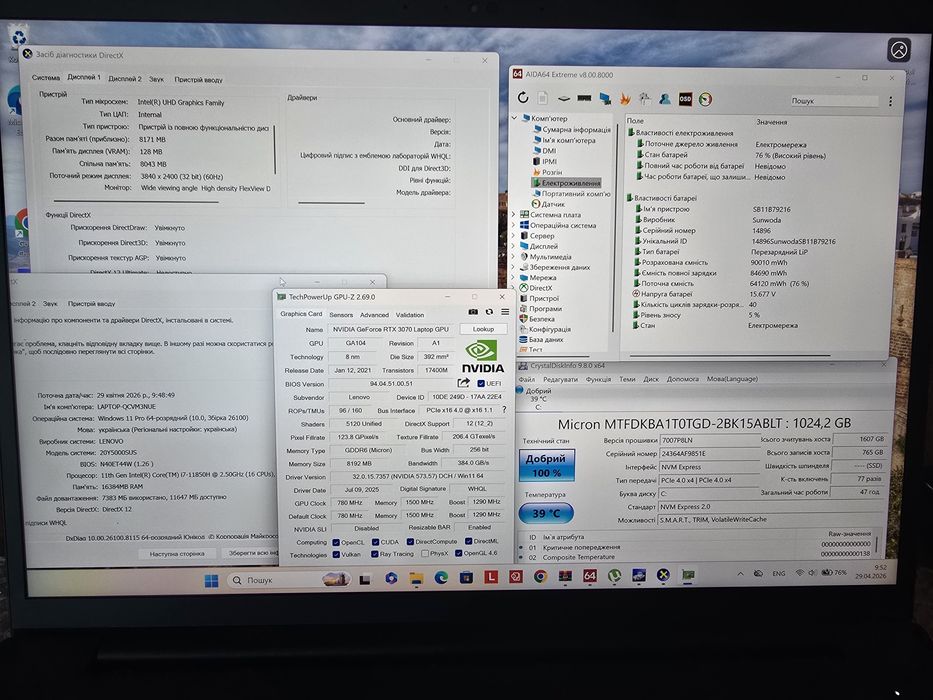Open the Файл menu in CrystalDiskInfo
The width and height of the screenshot is (933, 700).
tap(526, 379)
